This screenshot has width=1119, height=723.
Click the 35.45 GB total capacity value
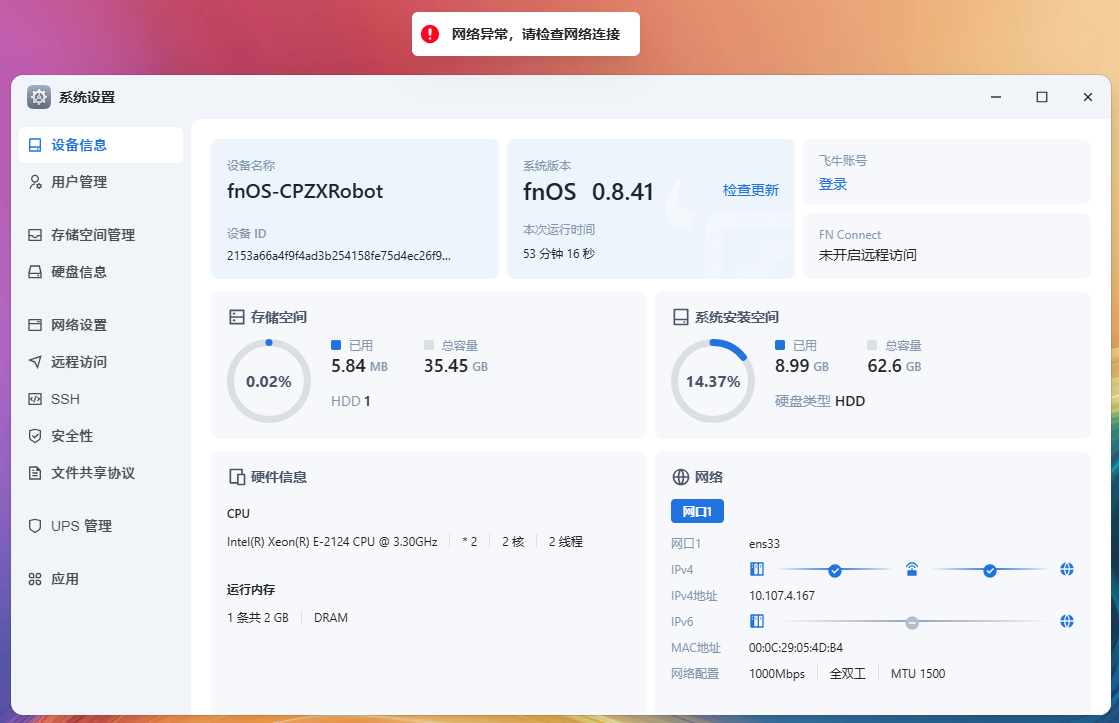click(456, 365)
